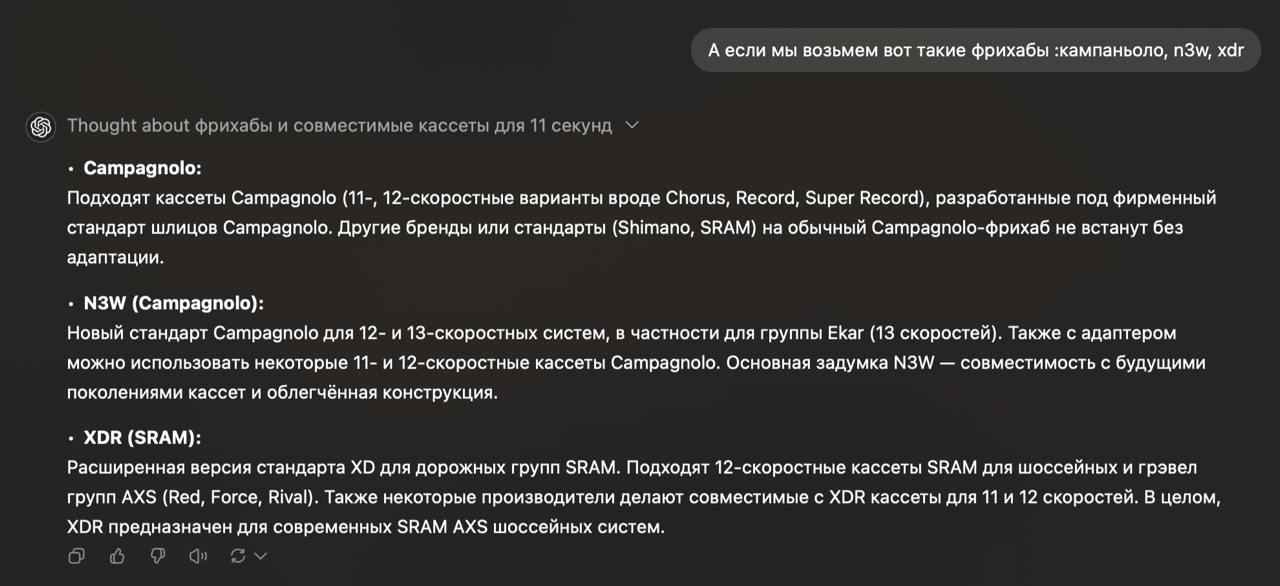Click the bullet before the N3W heading
The width and height of the screenshot is (1280, 586).
[x=71, y=304]
